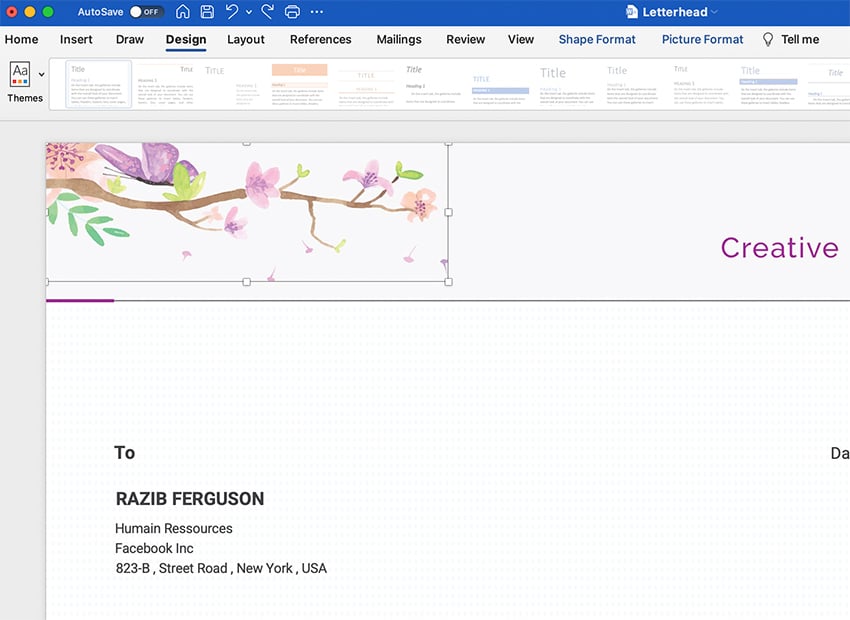This screenshot has width=850, height=620.
Task: Open more commands via the ellipsis icon
Action: point(316,11)
